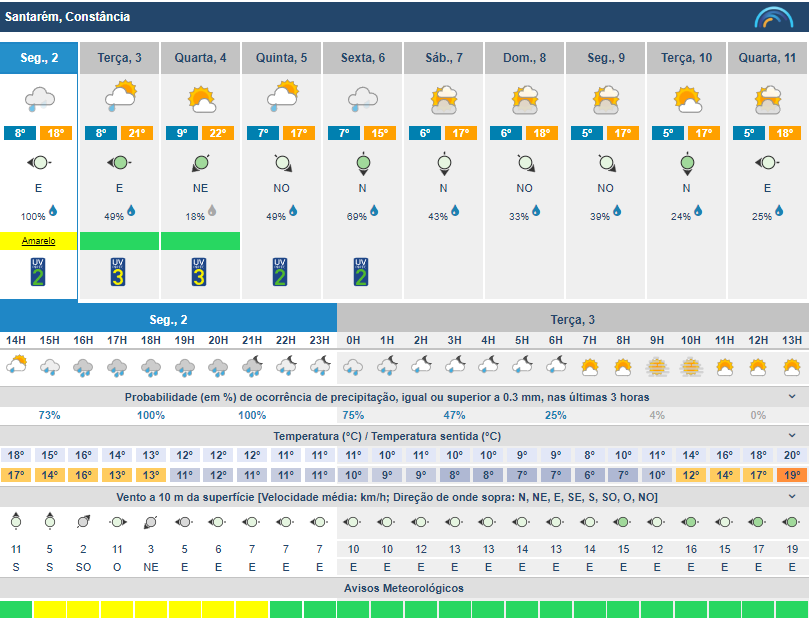This screenshot has width=809, height=618.
Task: Click the green warning bar under Terça, 3
Action: click(x=119, y=241)
